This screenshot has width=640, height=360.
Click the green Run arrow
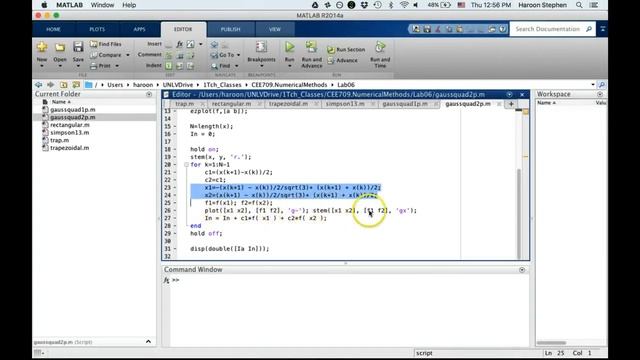(x=289, y=47)
